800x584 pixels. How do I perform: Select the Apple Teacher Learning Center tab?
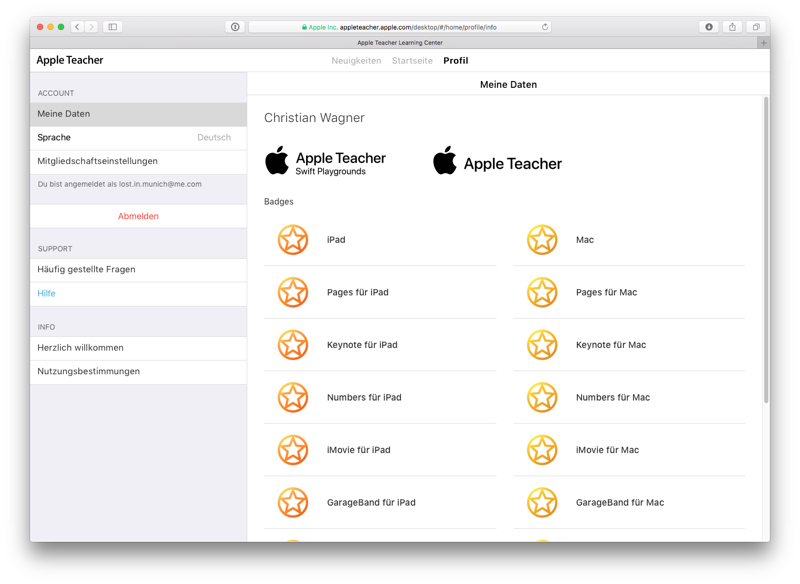[x=400, y=43]
